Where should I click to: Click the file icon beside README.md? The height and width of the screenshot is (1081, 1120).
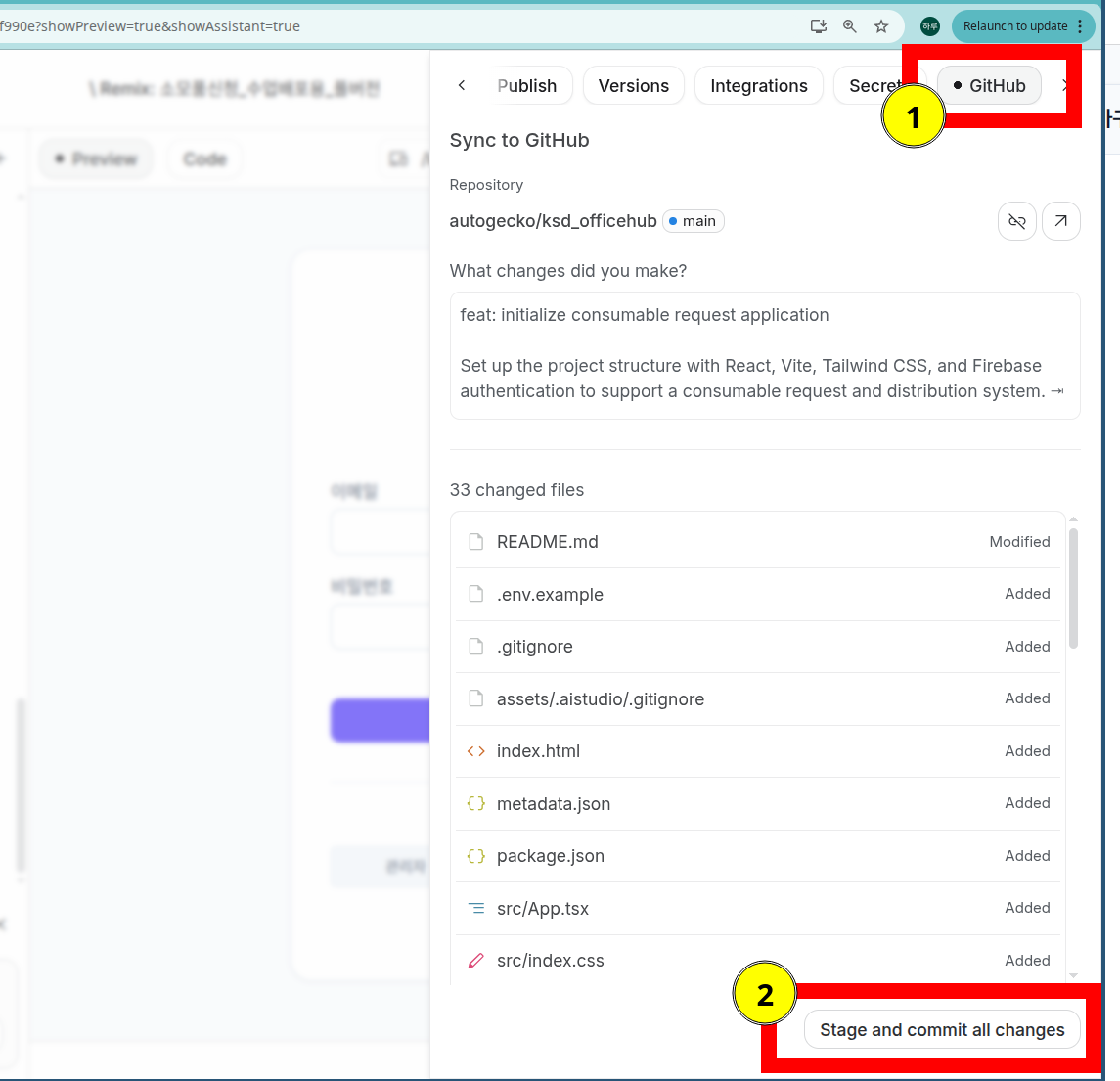pyautogui.click(x=475, y=542)
